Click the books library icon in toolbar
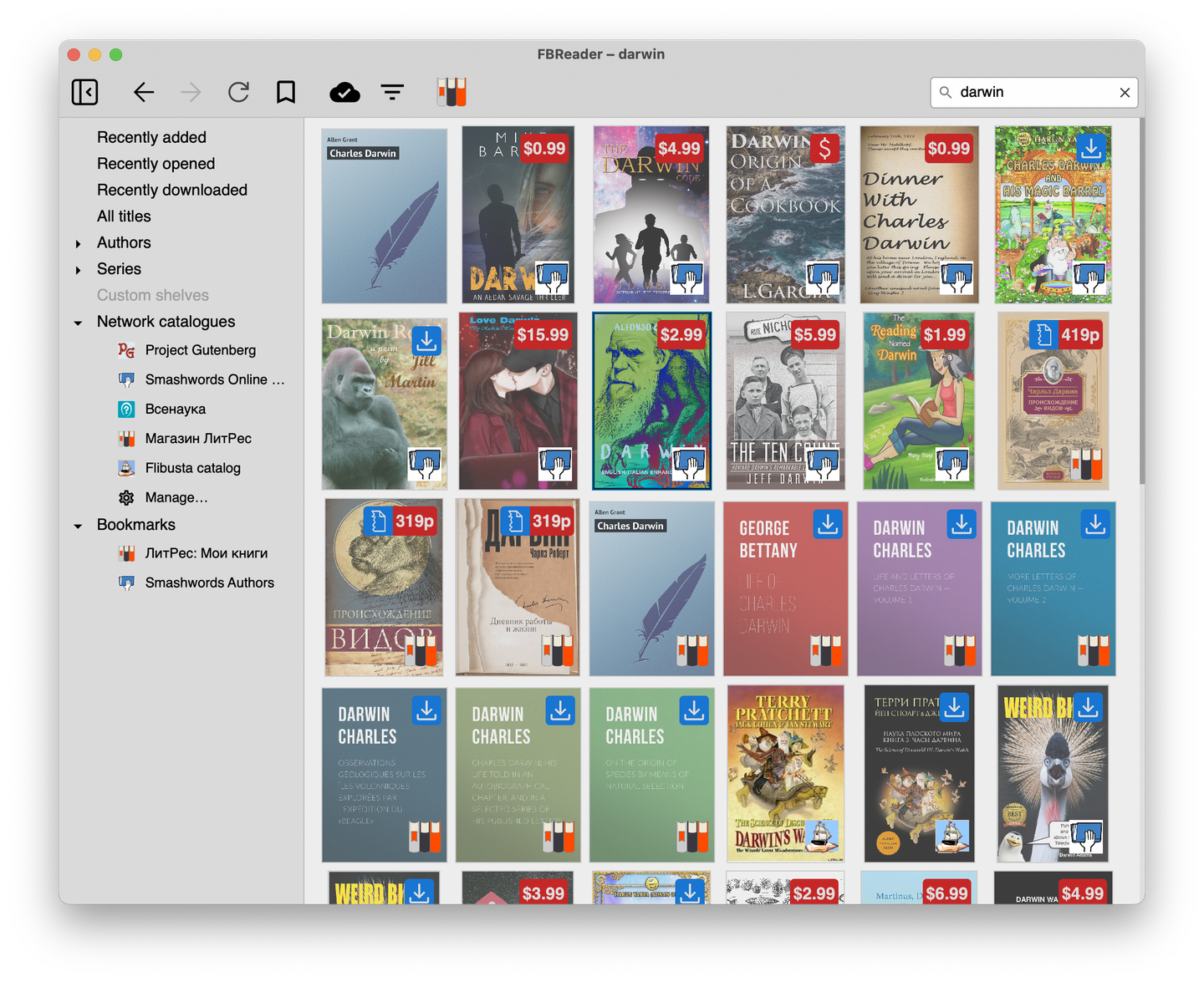1204x982 pixels. tap(451, 92)
